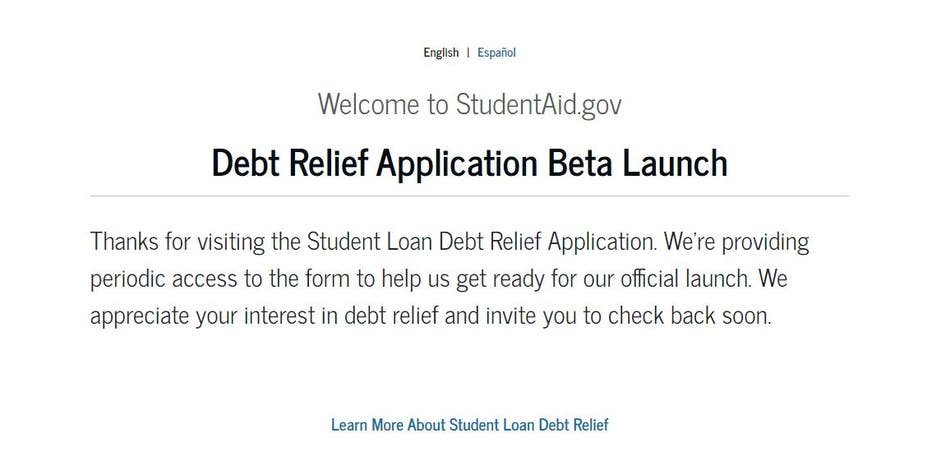
Task: Click the words "We're providing" in the first paragraph line
Action: (x=736, y=242)
